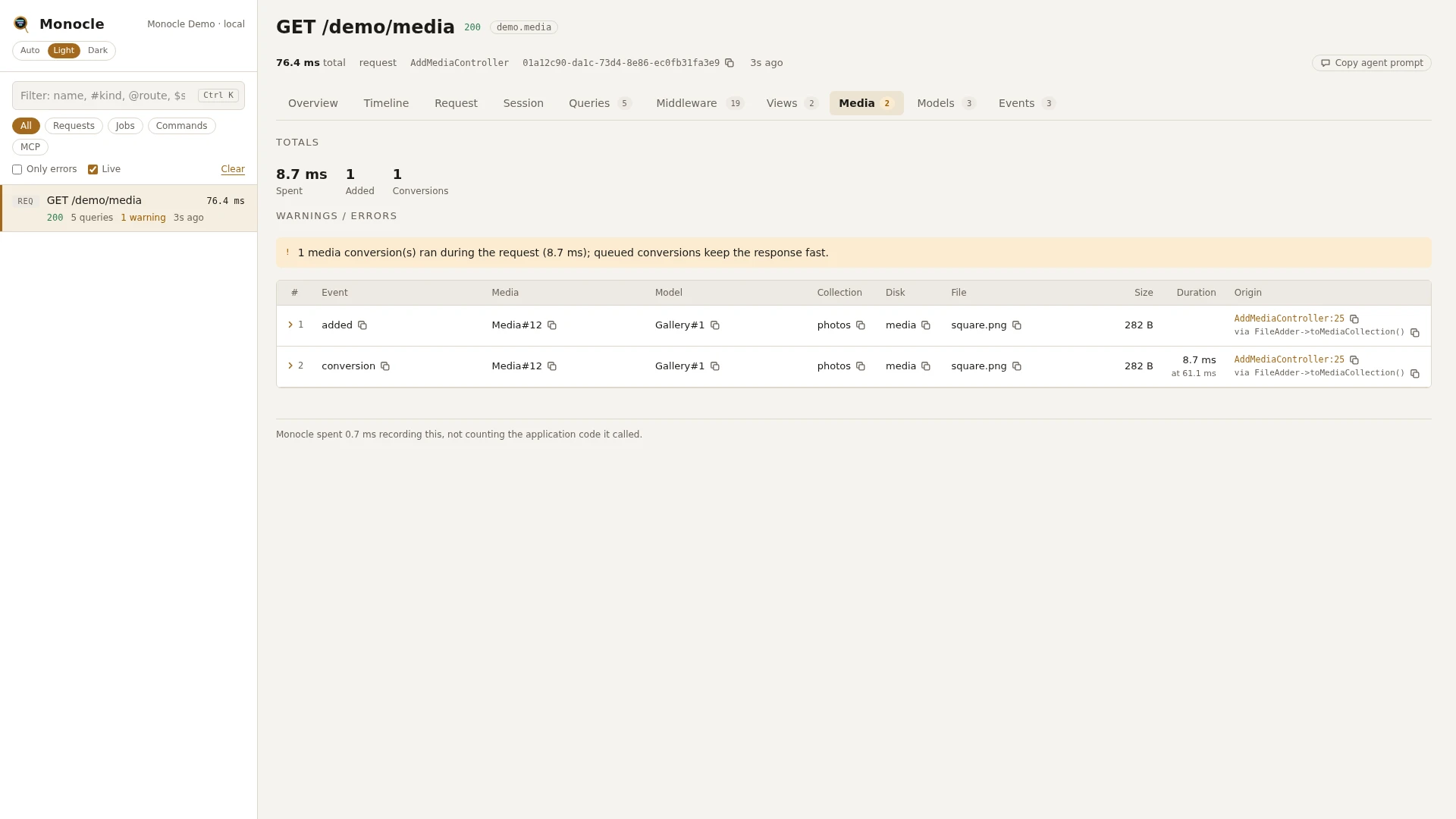1456x819 pixels.
Task: Copy square.png filename in the added row
Action: (1017, 325)
